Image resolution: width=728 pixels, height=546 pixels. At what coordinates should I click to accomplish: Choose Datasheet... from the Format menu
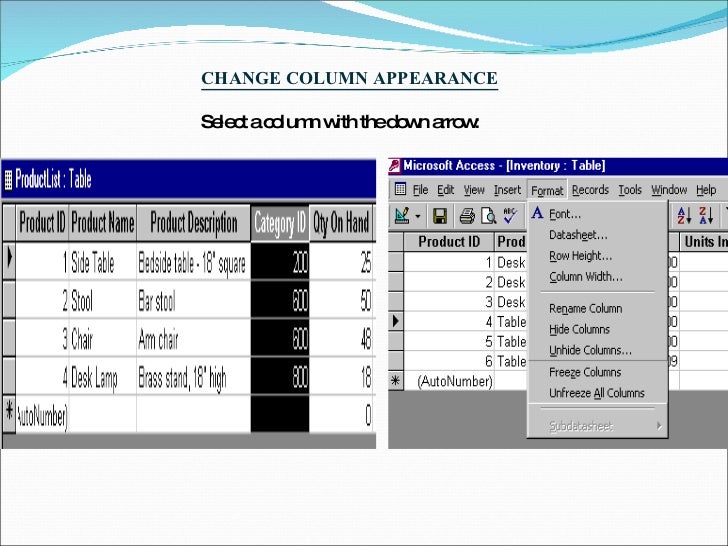(597, 235)
